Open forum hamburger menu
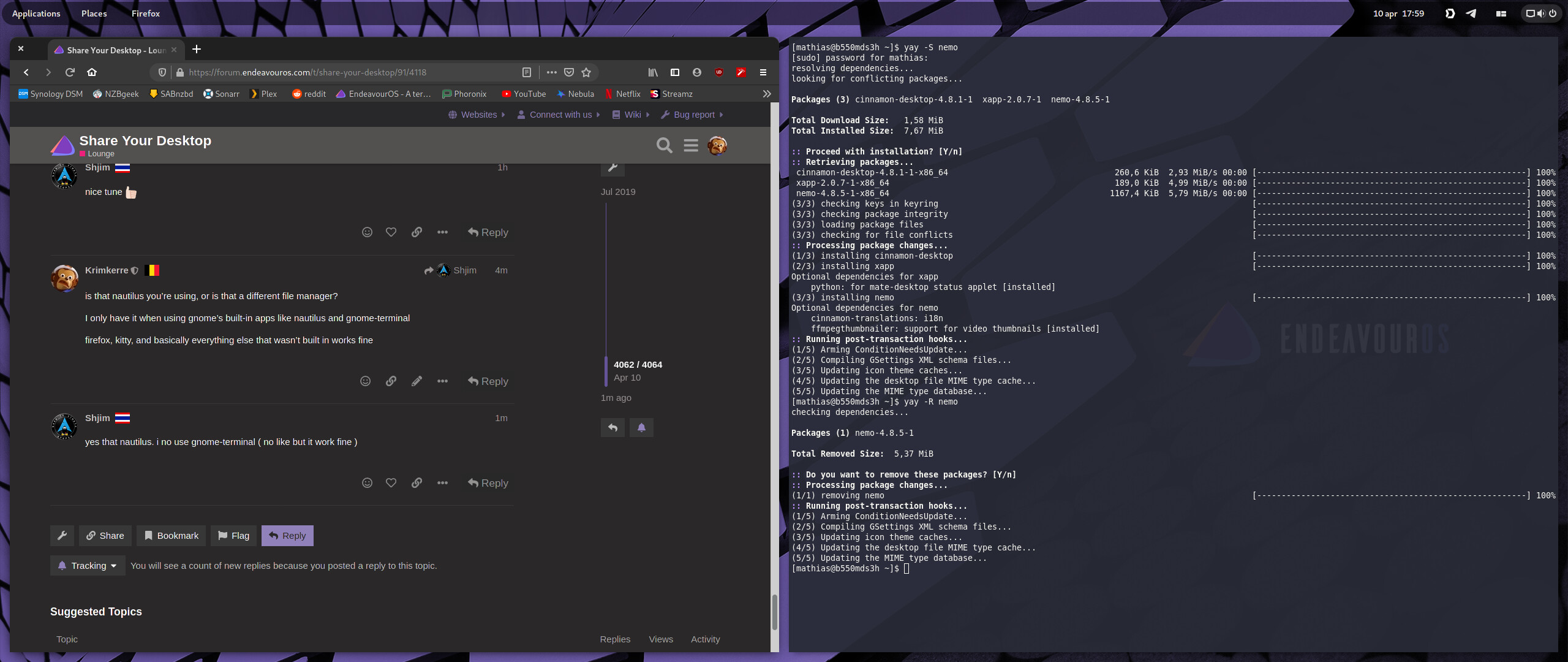 click(x=691, y=145)
